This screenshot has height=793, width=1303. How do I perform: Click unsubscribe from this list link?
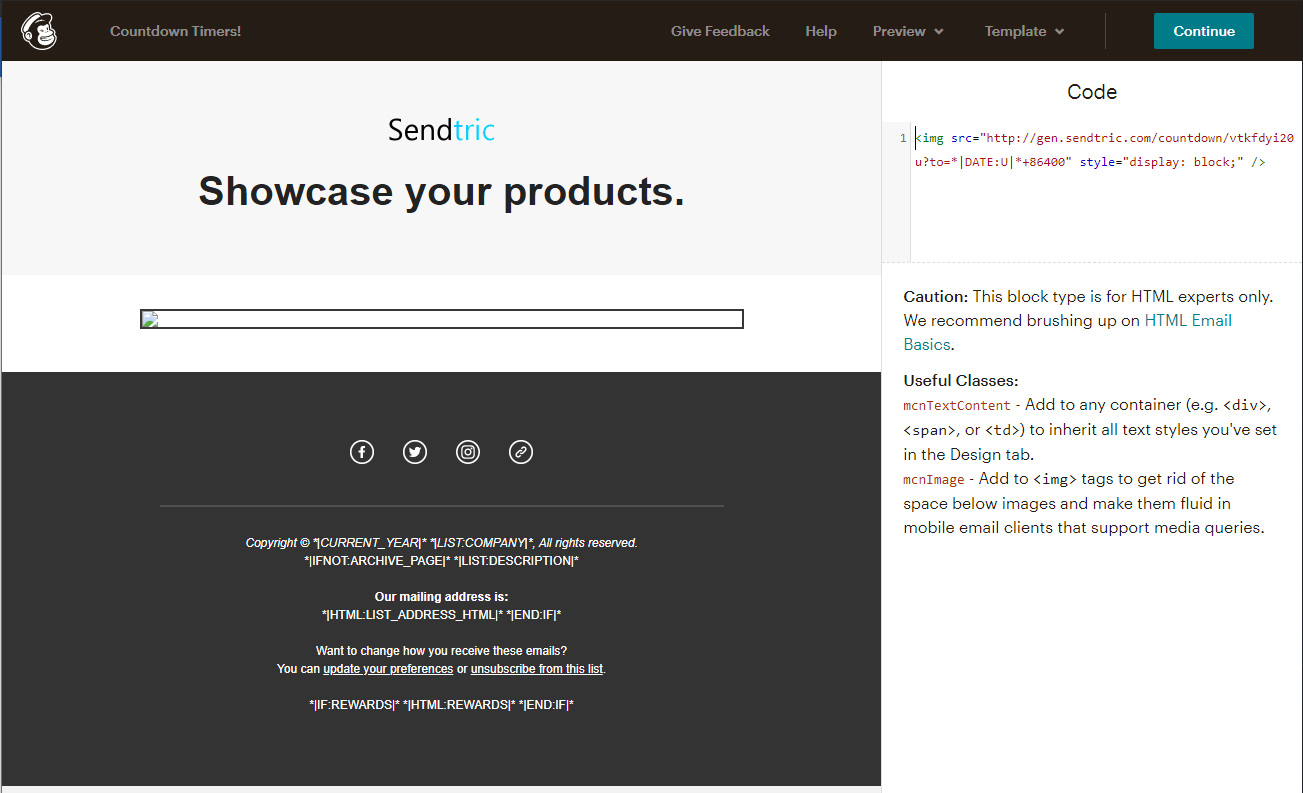[537, 669]
